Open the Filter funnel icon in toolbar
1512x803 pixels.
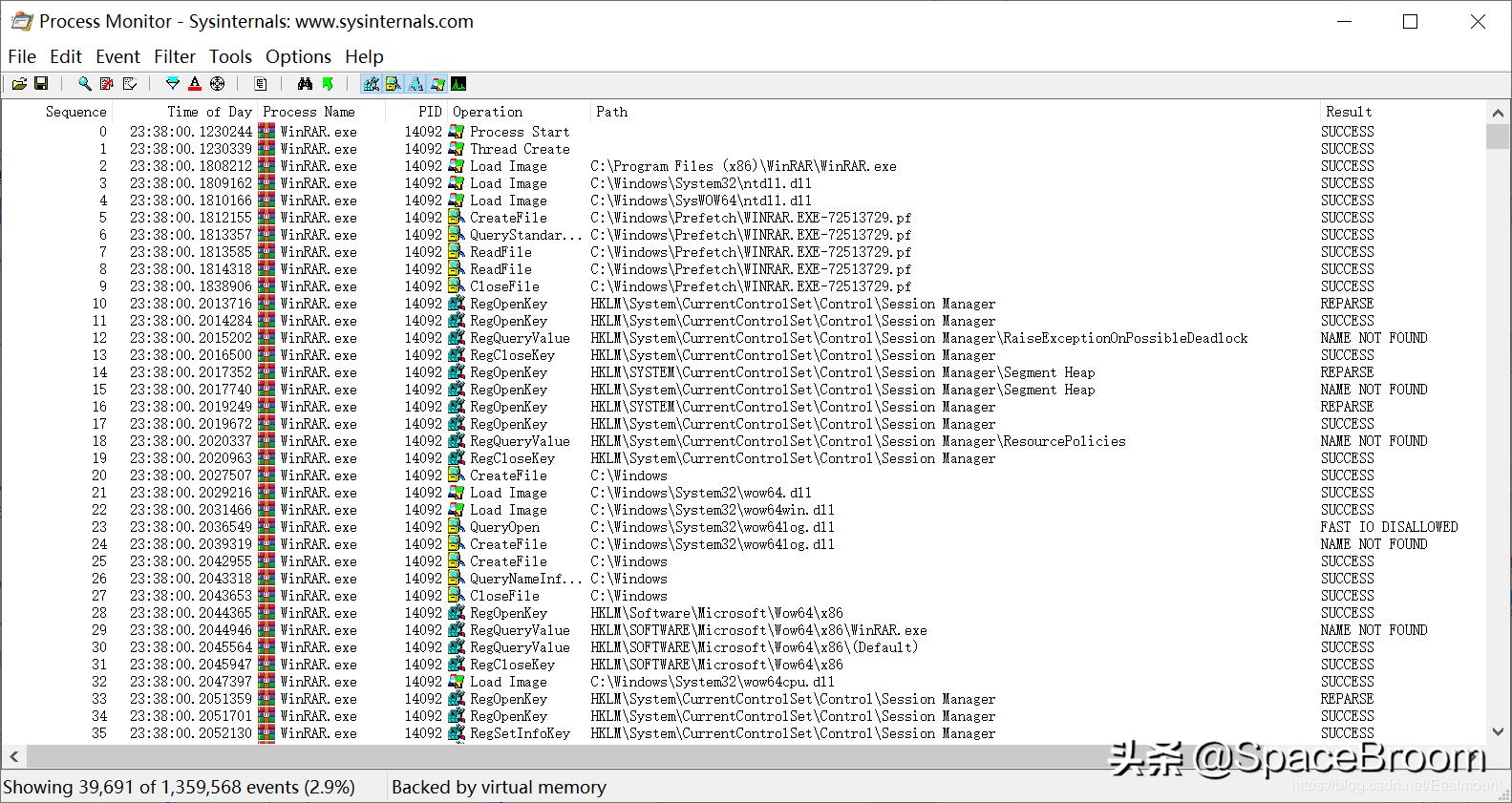(173, 84)
